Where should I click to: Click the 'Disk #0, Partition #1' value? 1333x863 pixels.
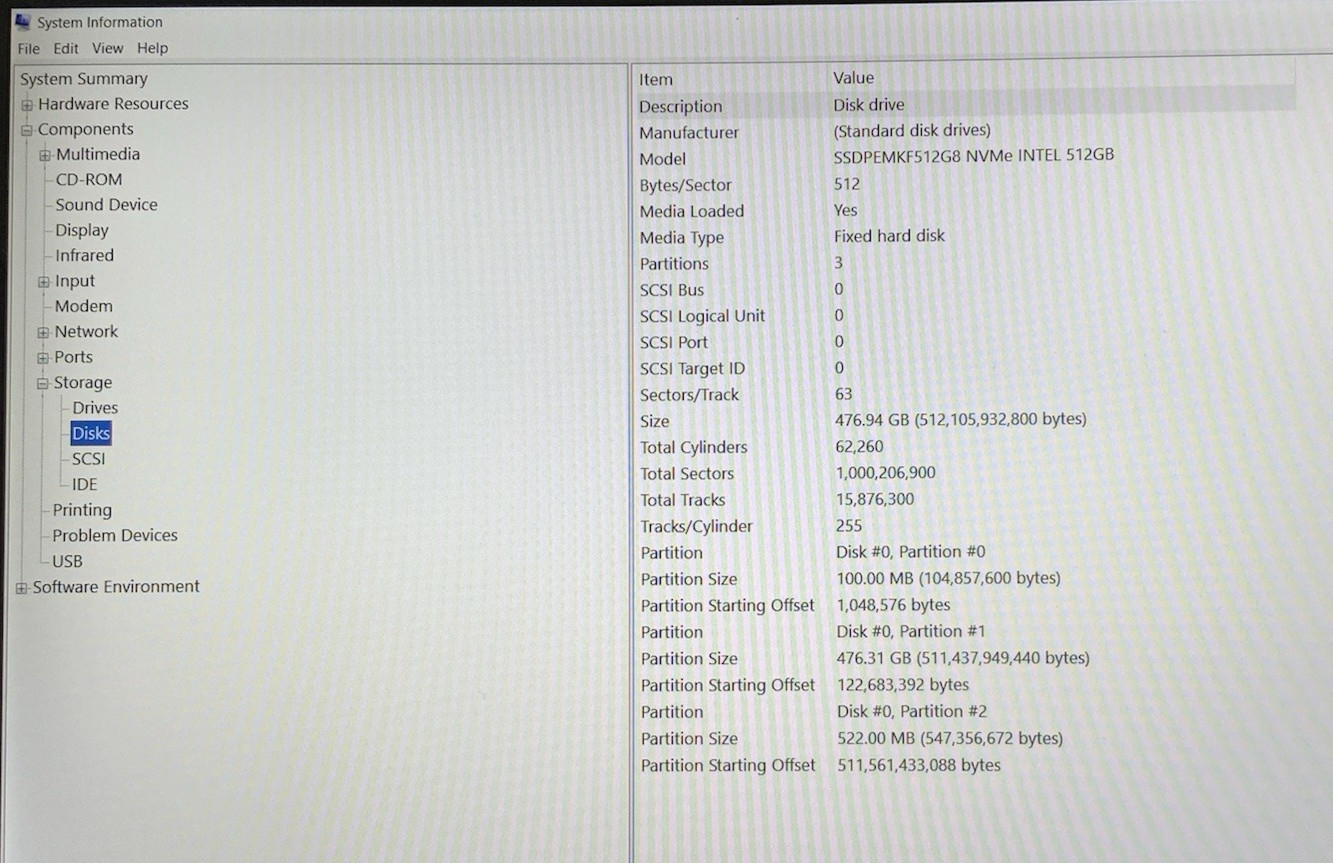pyautogui.click(x=911, y=631)
